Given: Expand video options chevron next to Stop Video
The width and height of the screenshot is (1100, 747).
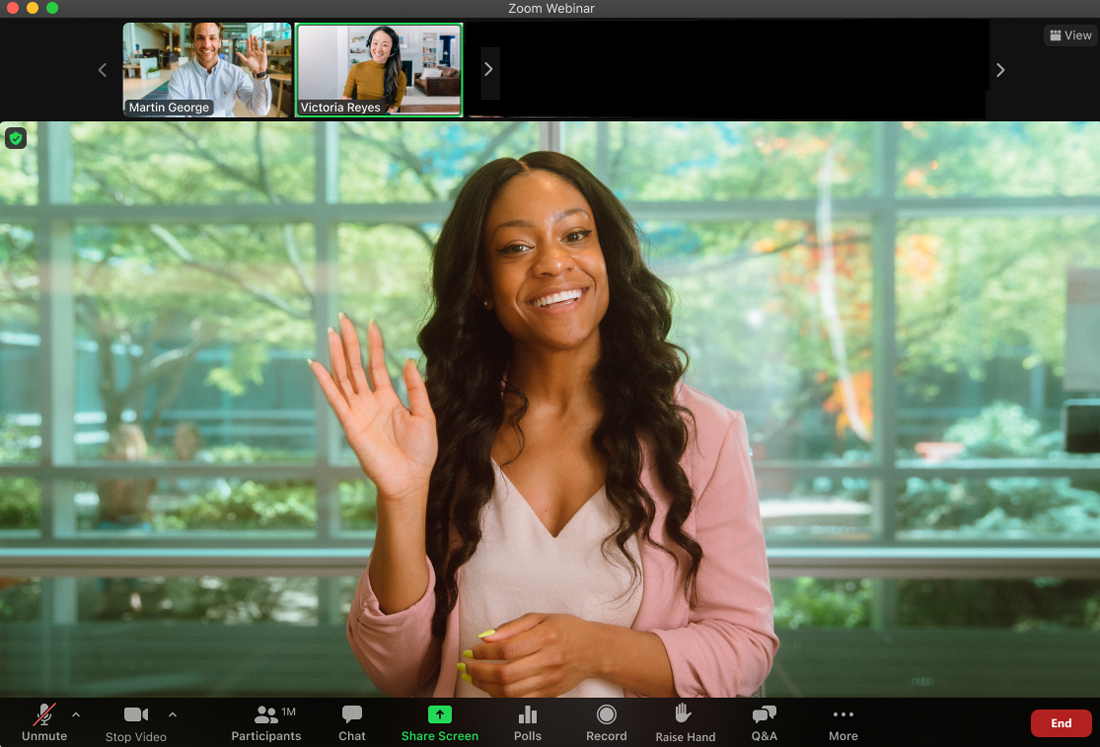Looking at the screenshot, I should pyautogui.click(x=173, y=715).
